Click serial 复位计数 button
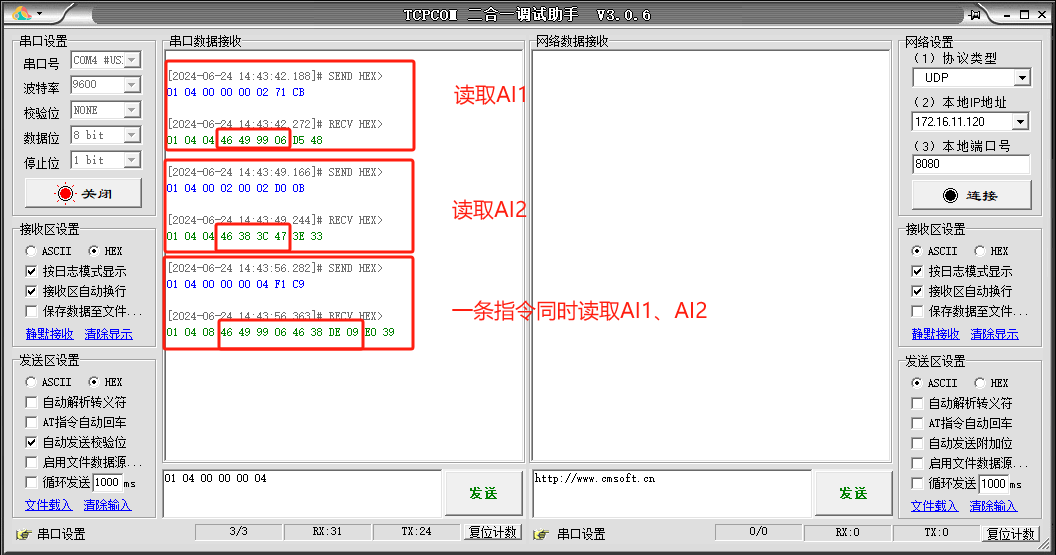Screen dimensions: 1056x555 (x=492, y=533)
